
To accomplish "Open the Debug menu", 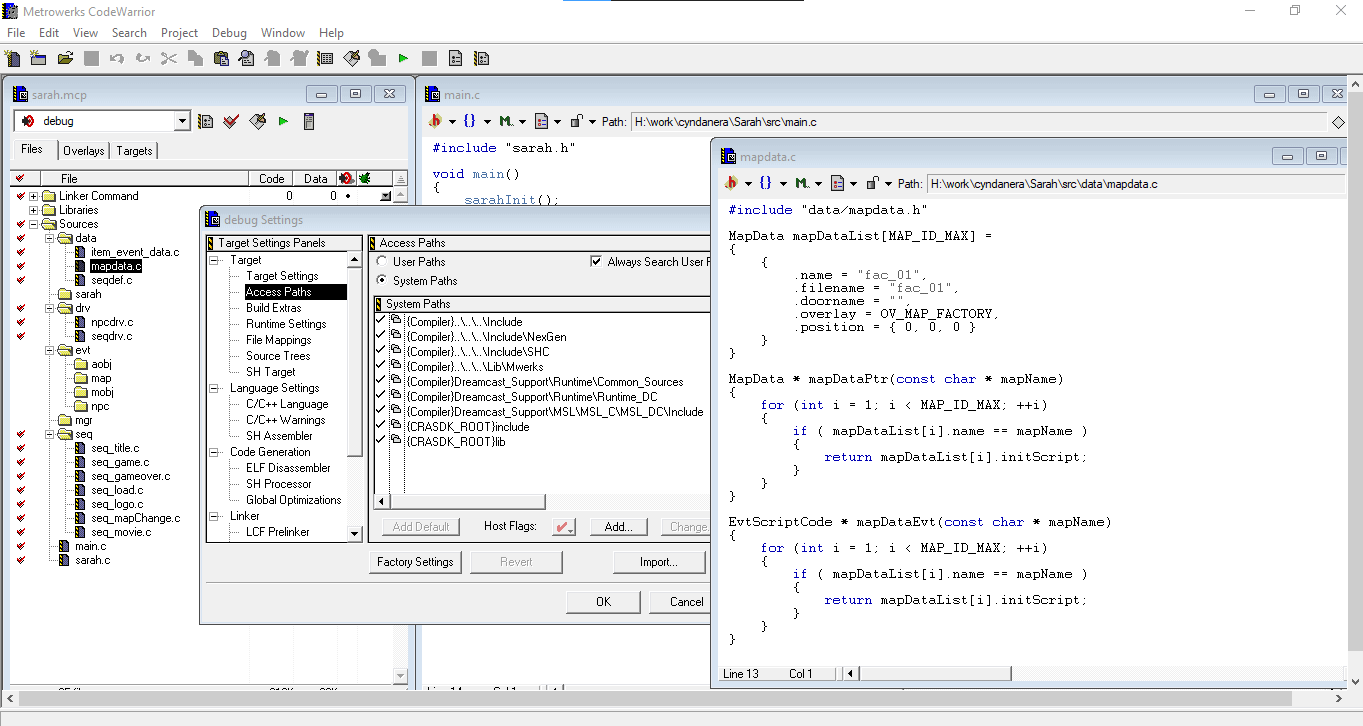I will [x=229, y=33].
